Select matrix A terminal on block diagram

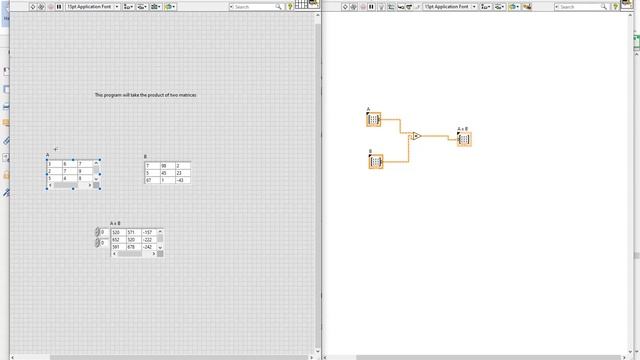[373, 120]
